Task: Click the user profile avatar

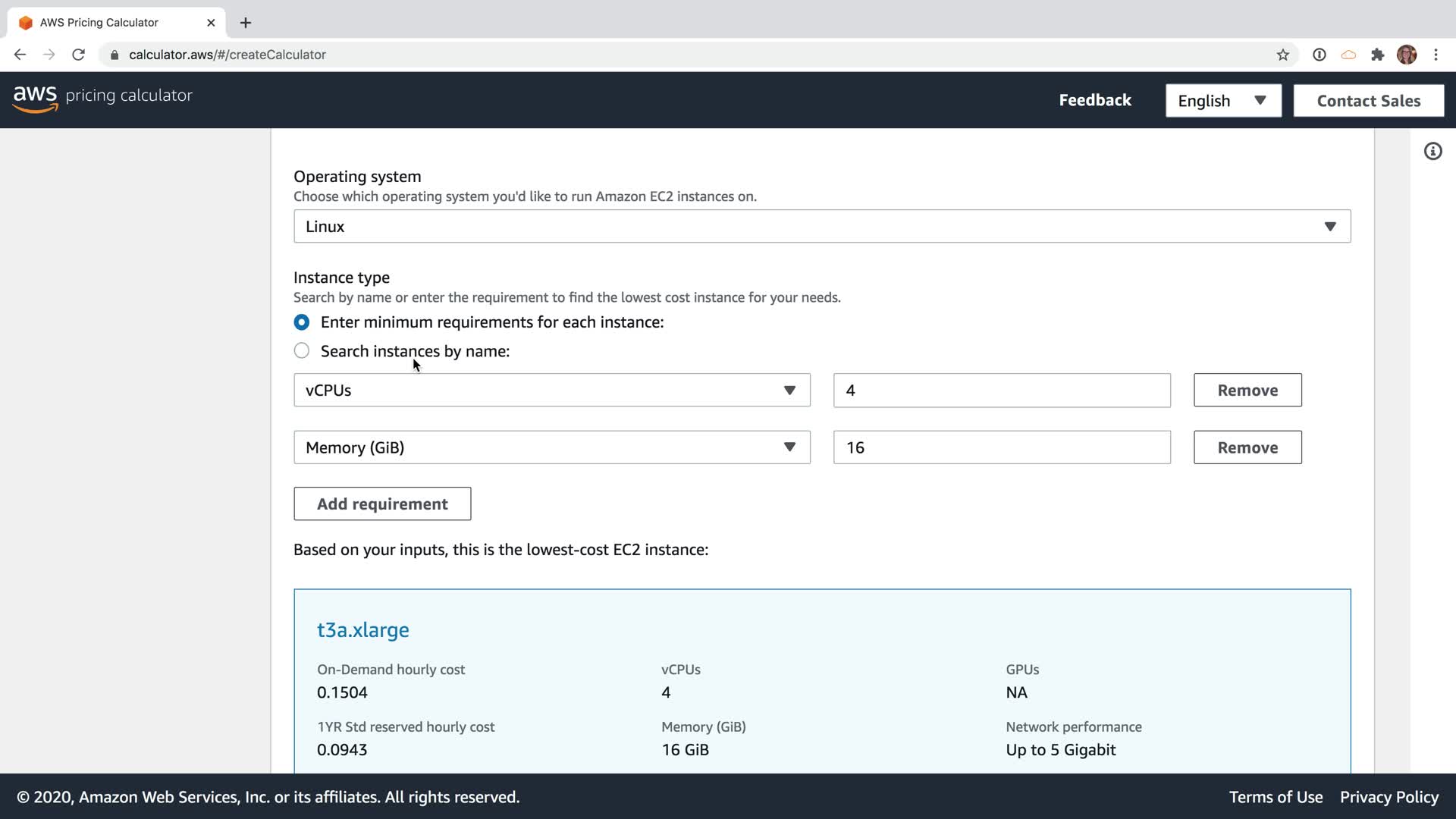Action: 1406,55
